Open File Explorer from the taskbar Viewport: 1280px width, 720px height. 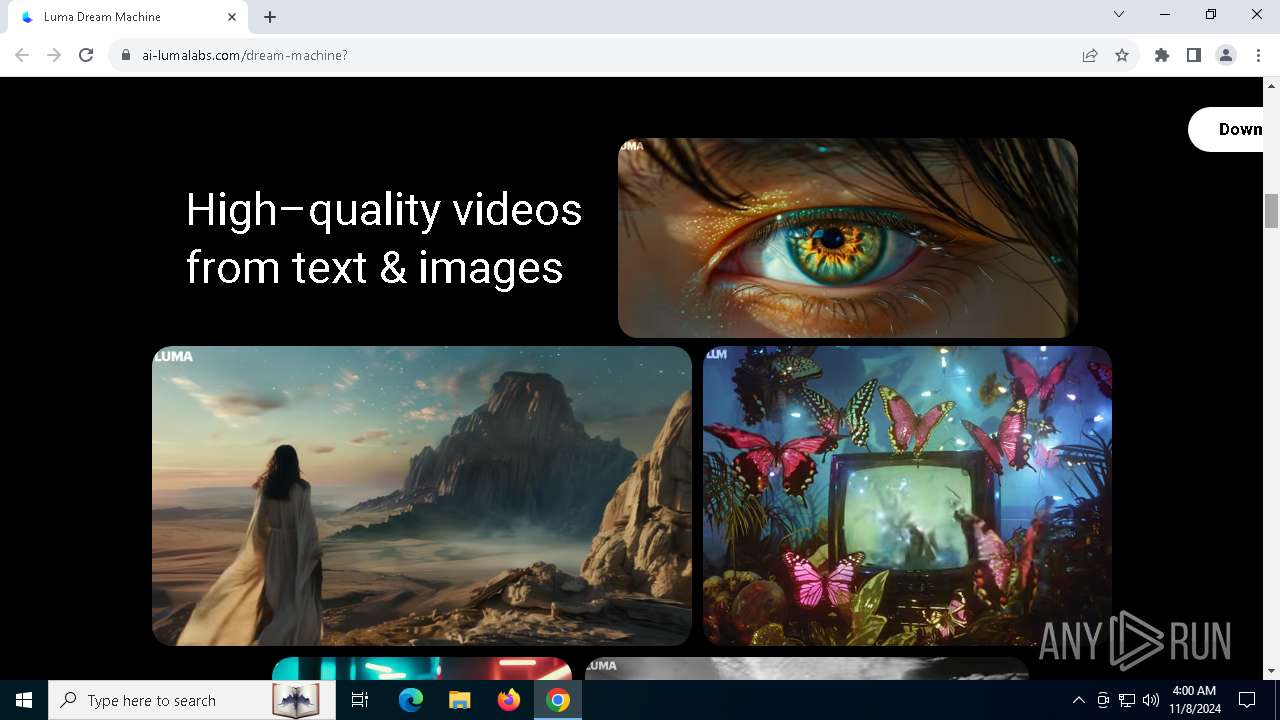point(460,700)
